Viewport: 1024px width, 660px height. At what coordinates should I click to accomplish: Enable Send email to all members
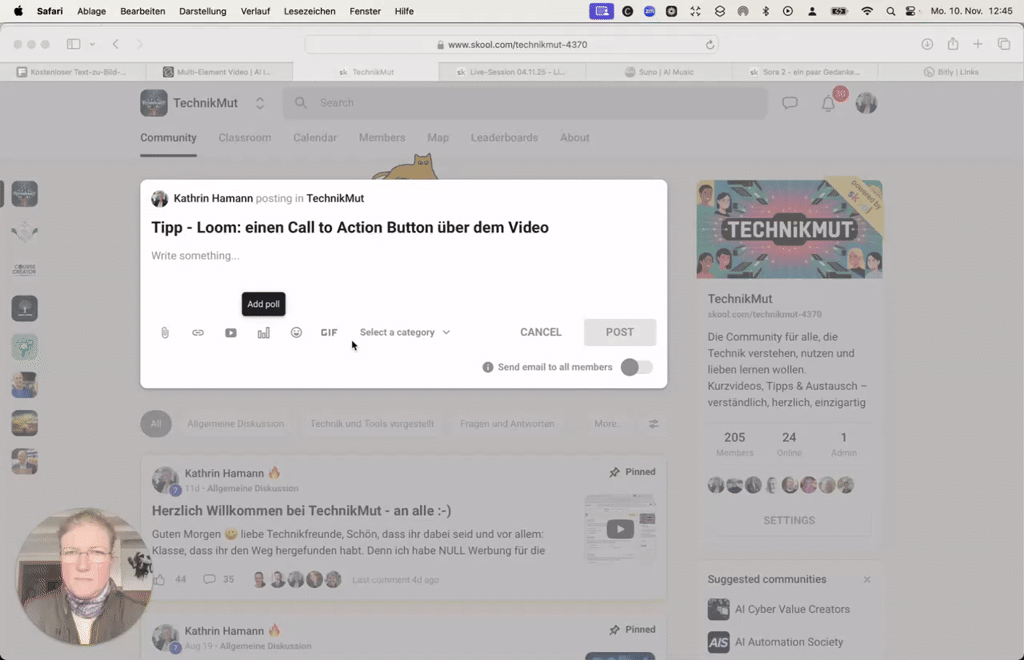point(637,367)
